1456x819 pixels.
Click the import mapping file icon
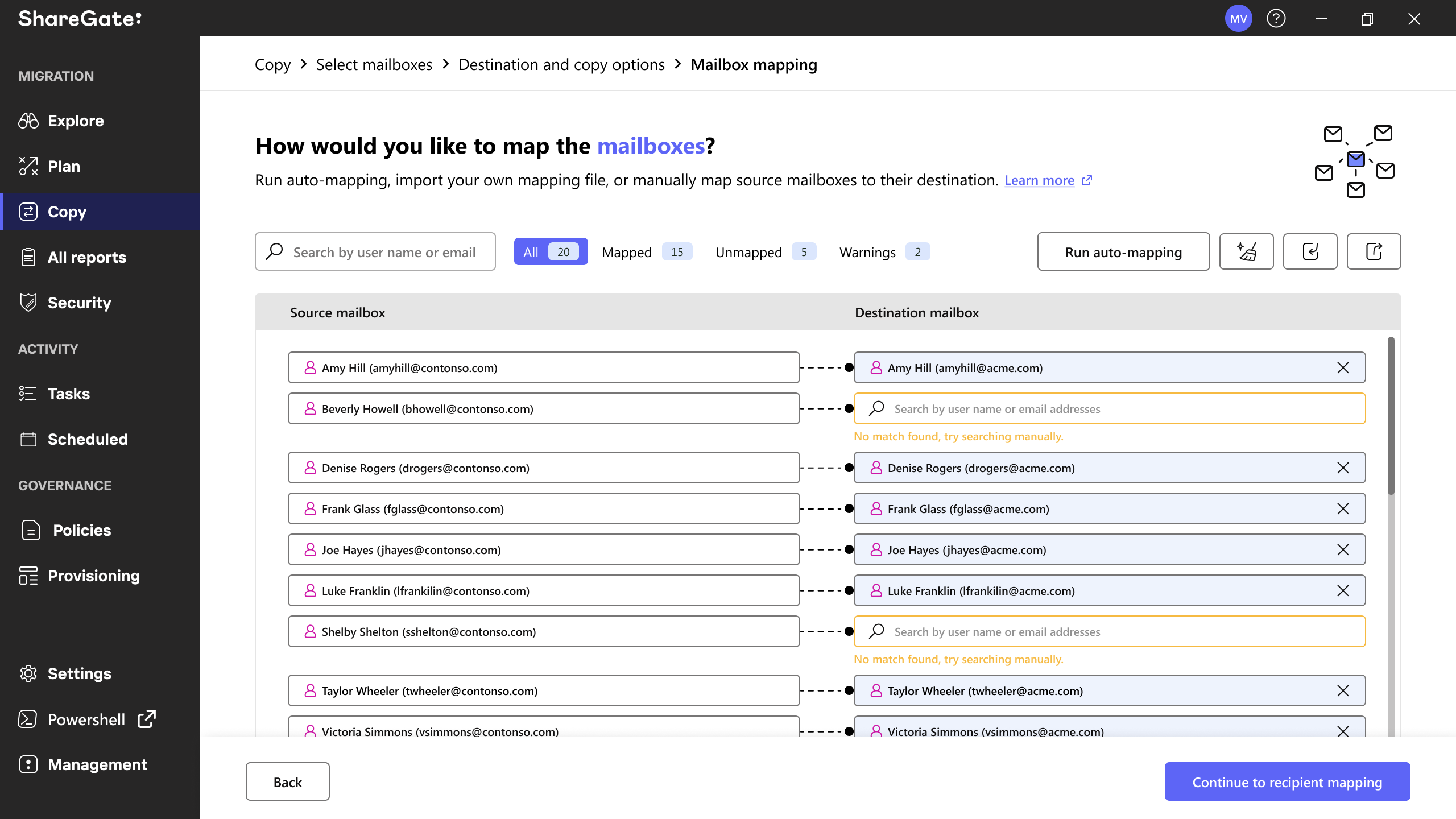pyautogui.click(x=1311, y=251)
